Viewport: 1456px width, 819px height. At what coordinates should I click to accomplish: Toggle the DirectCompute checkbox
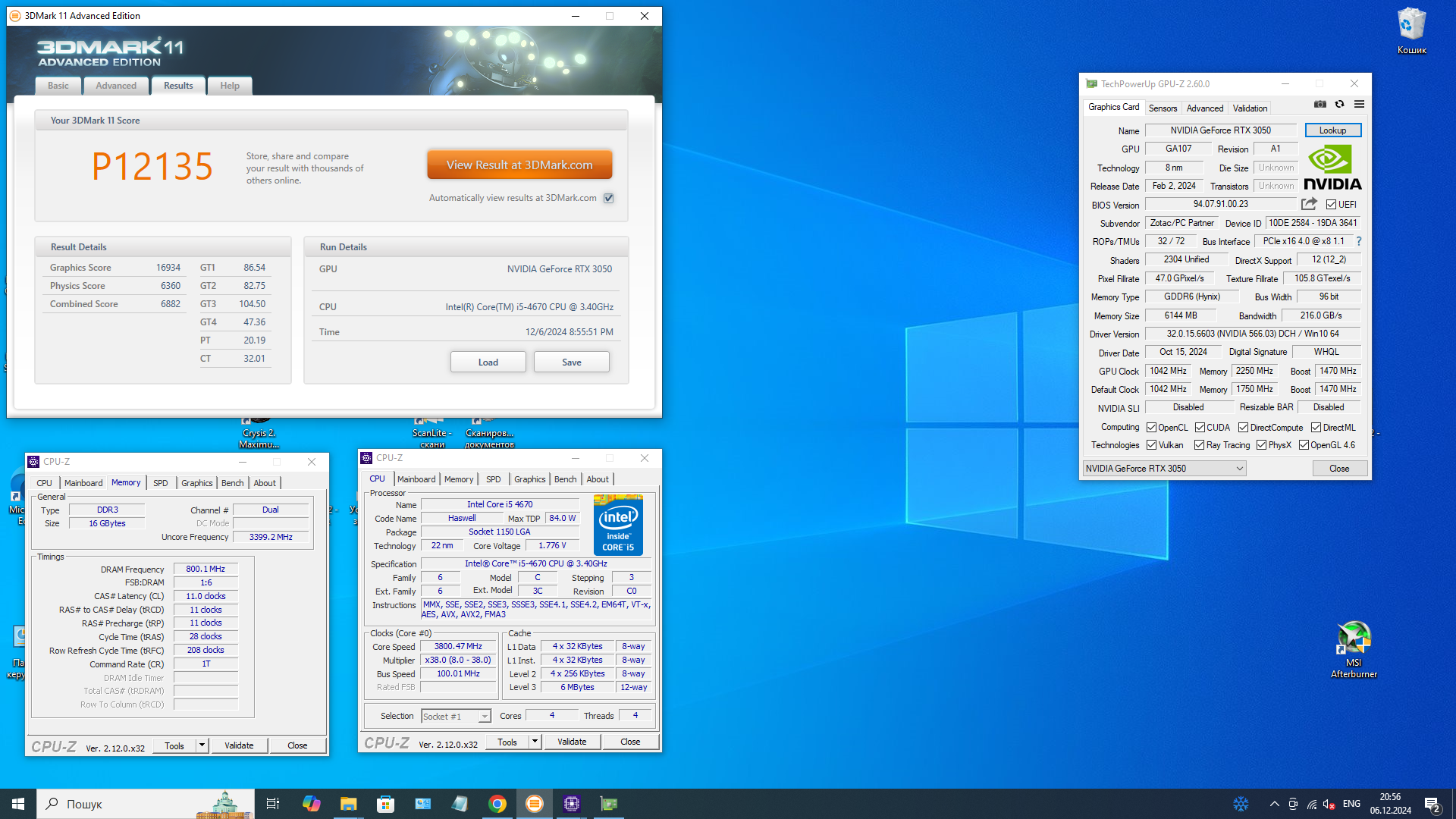[x=1244, y=428]
